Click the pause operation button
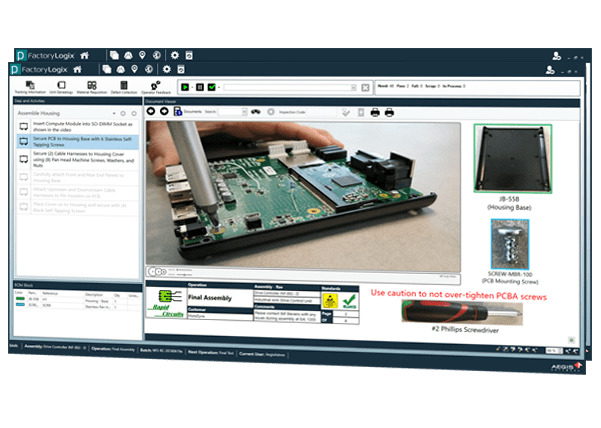 click(x=200, y=88)
